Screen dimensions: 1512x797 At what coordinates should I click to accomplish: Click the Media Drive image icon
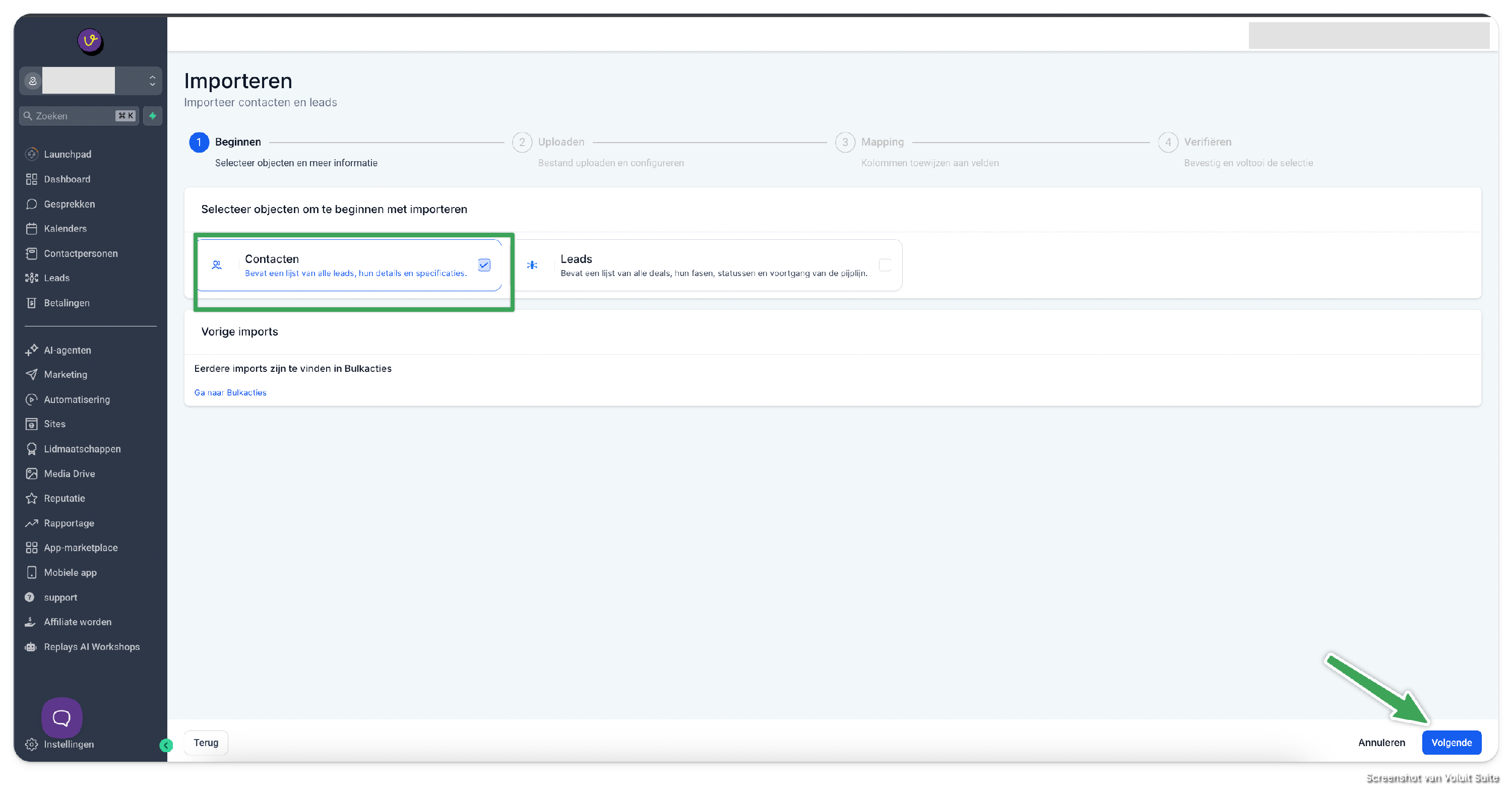pyautogui.click(x=32, y=474)
